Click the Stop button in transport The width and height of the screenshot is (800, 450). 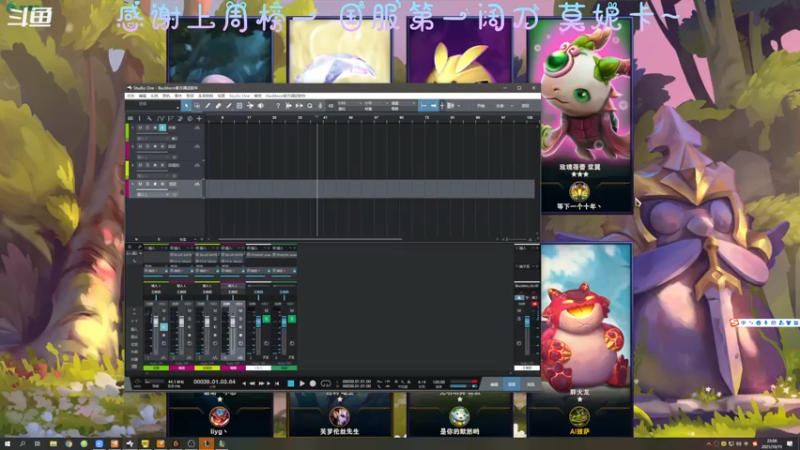[291, 383]
